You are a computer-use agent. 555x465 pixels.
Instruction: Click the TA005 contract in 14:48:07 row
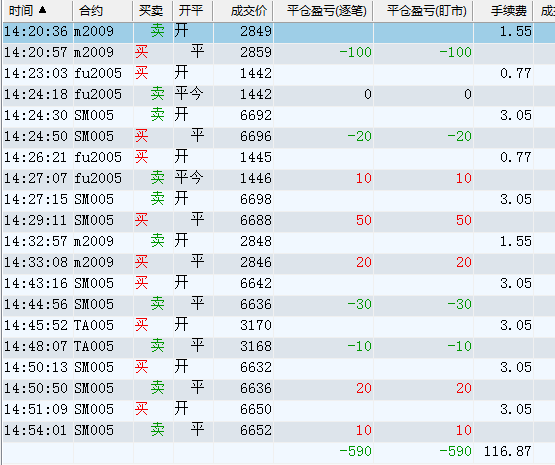[x=94, y=346]
